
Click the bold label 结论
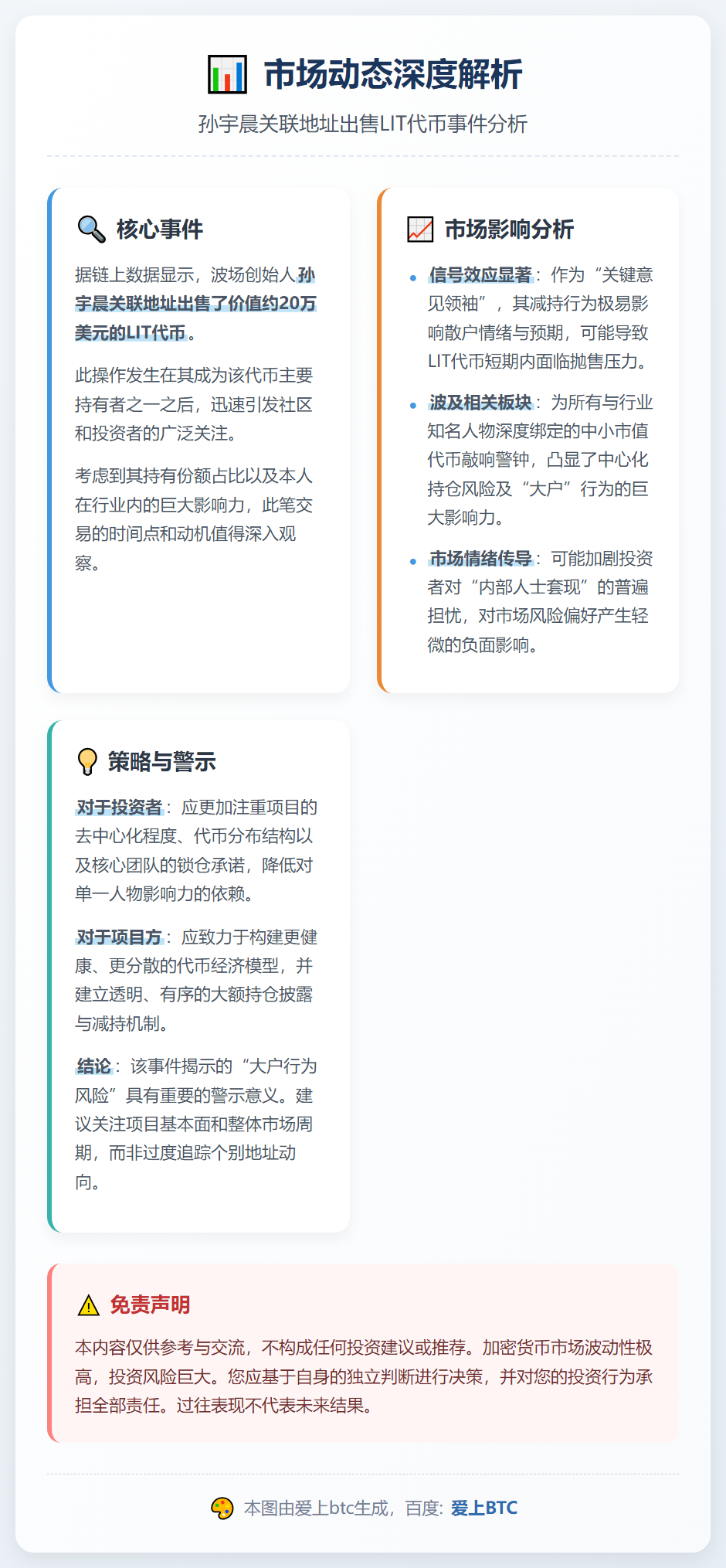click(93, 1066)
